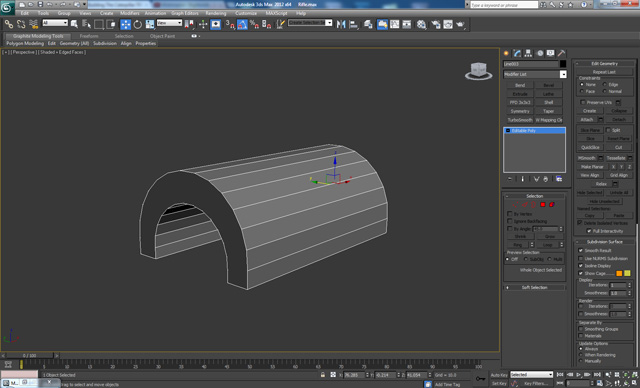640x388 pixels.
Task: Collapse the Selection rollout
Action: coord(535,196)
